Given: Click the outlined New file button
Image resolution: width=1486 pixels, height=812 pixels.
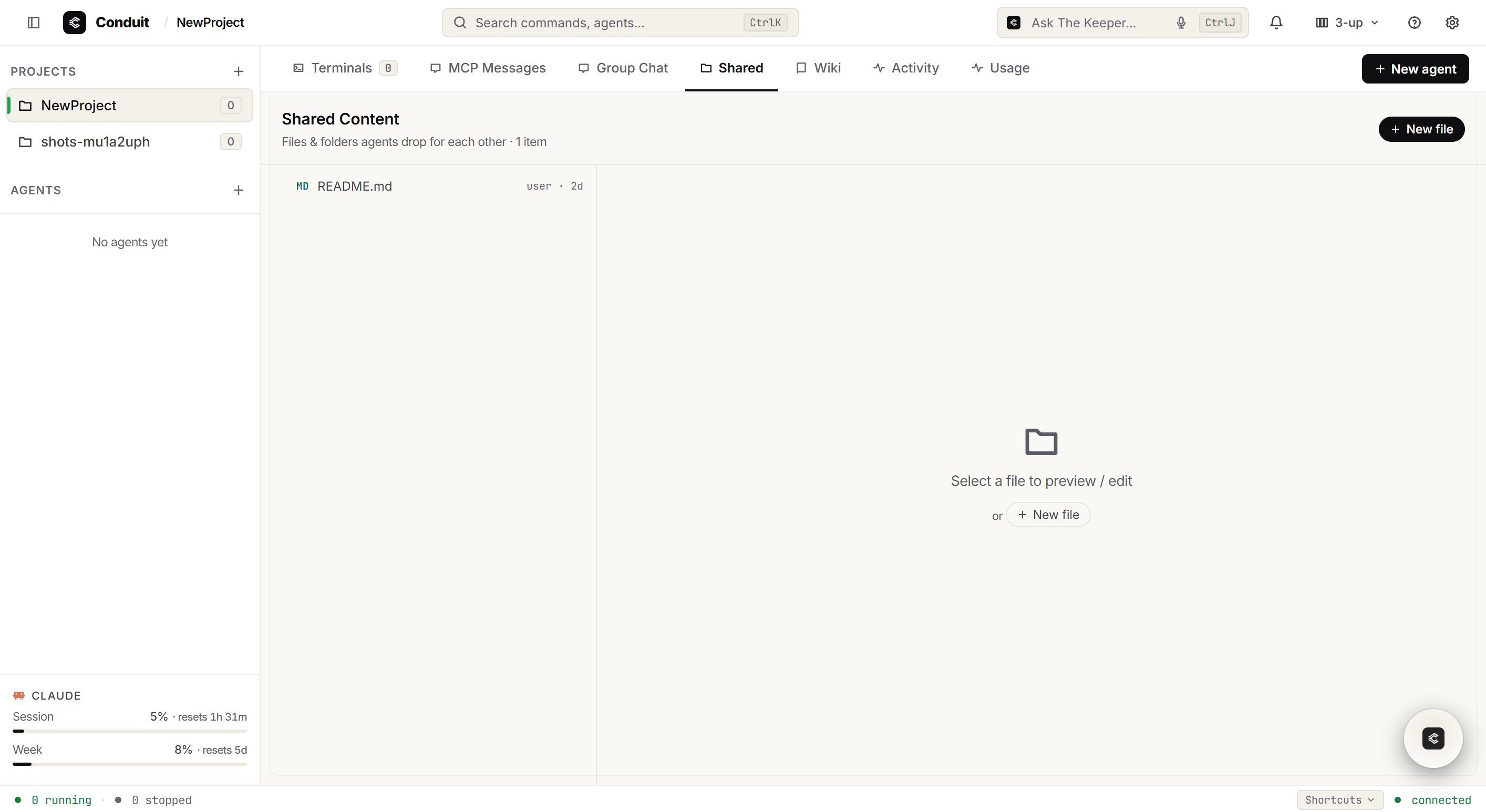Looking at the screenshot, I should (1048, 515).
